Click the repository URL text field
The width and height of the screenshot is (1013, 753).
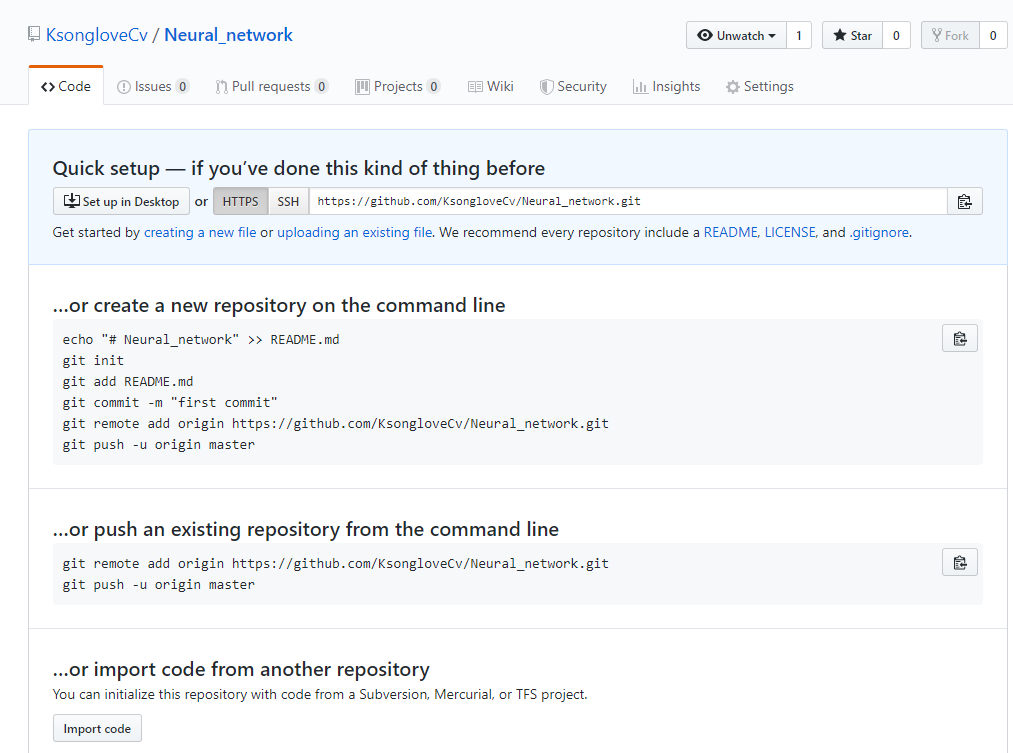point(627,201)
